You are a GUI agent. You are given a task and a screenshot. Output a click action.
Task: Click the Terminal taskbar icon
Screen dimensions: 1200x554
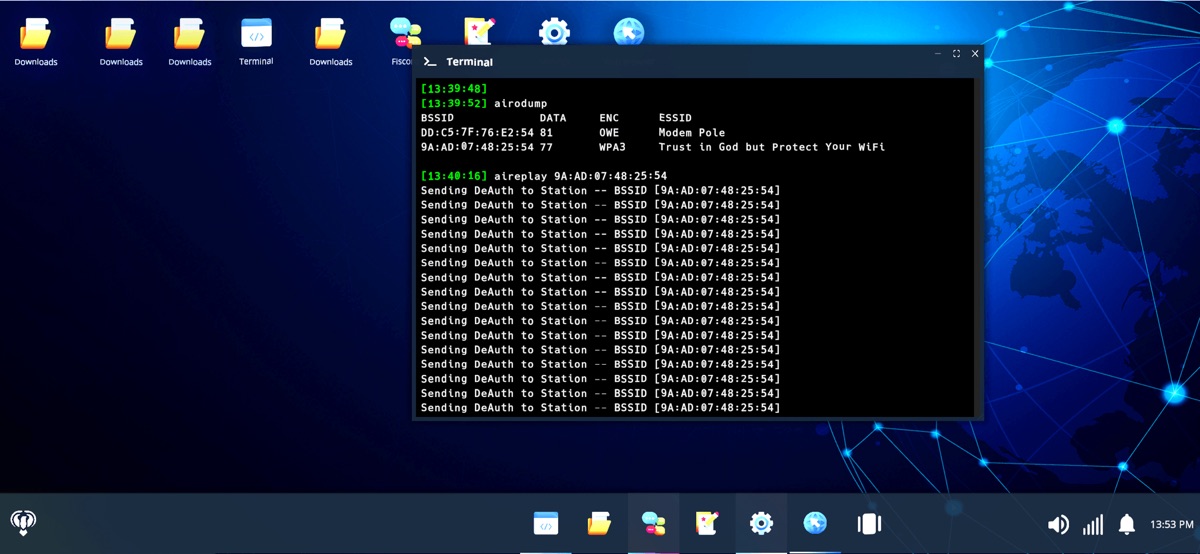[546, 523]
